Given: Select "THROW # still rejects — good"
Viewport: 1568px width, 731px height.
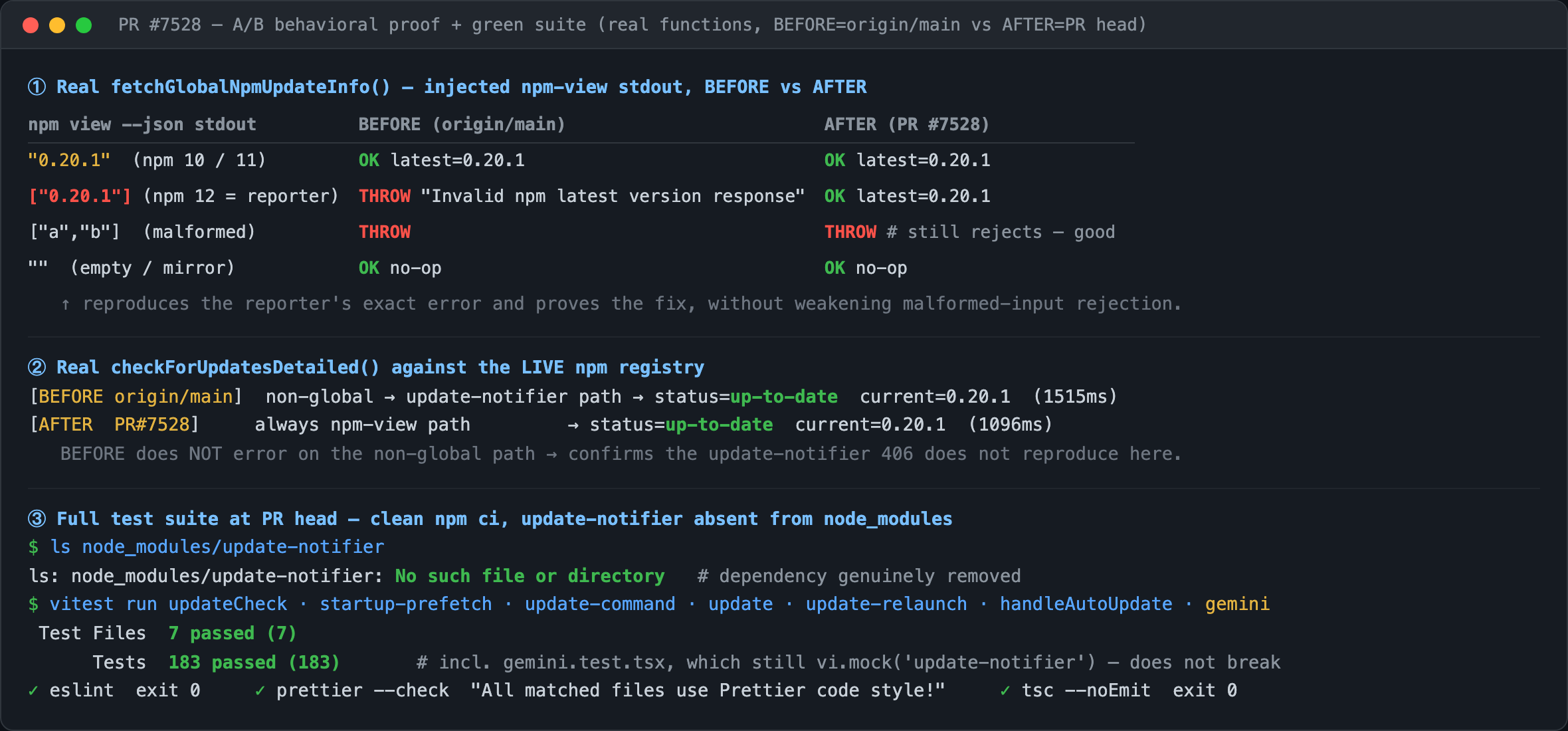Looking at the screenshot, I should pos(970,232).
